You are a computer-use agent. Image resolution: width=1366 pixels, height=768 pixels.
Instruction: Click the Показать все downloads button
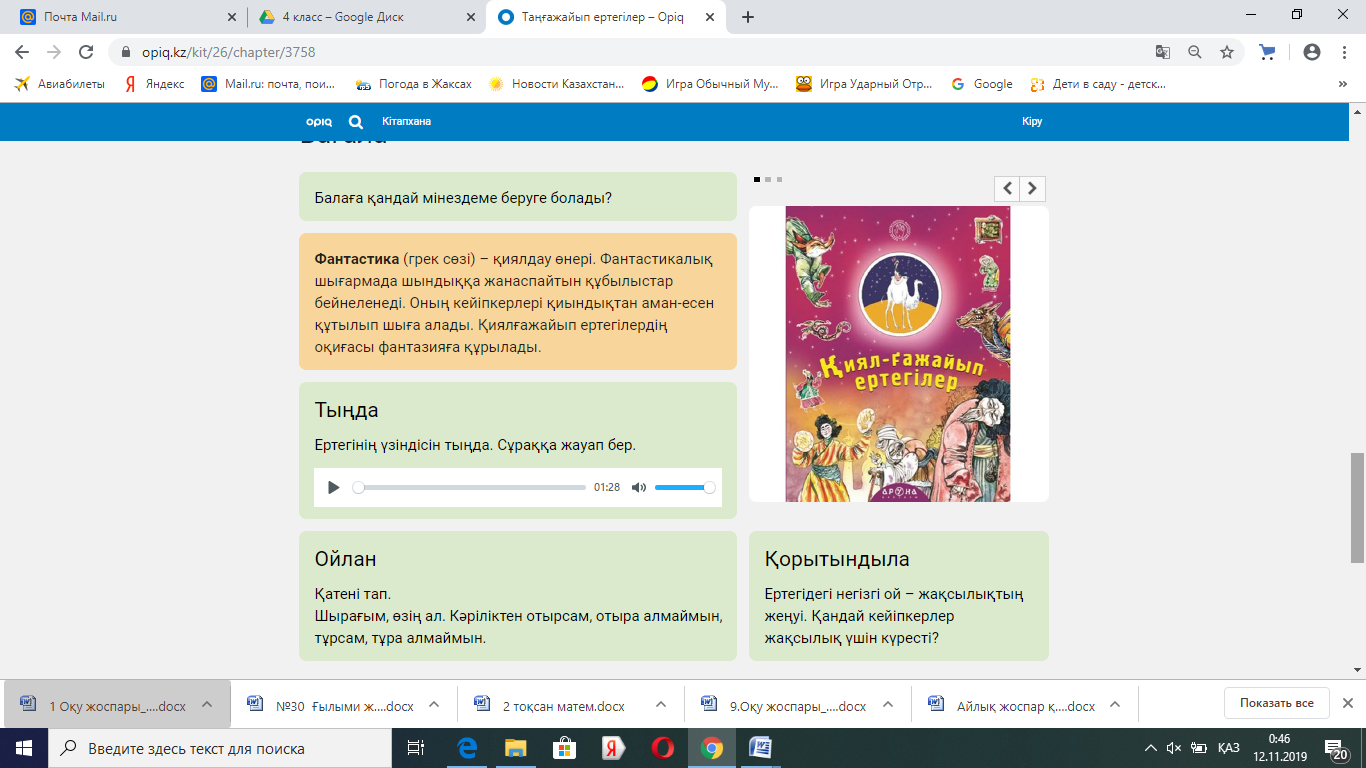click(1277, 703)
